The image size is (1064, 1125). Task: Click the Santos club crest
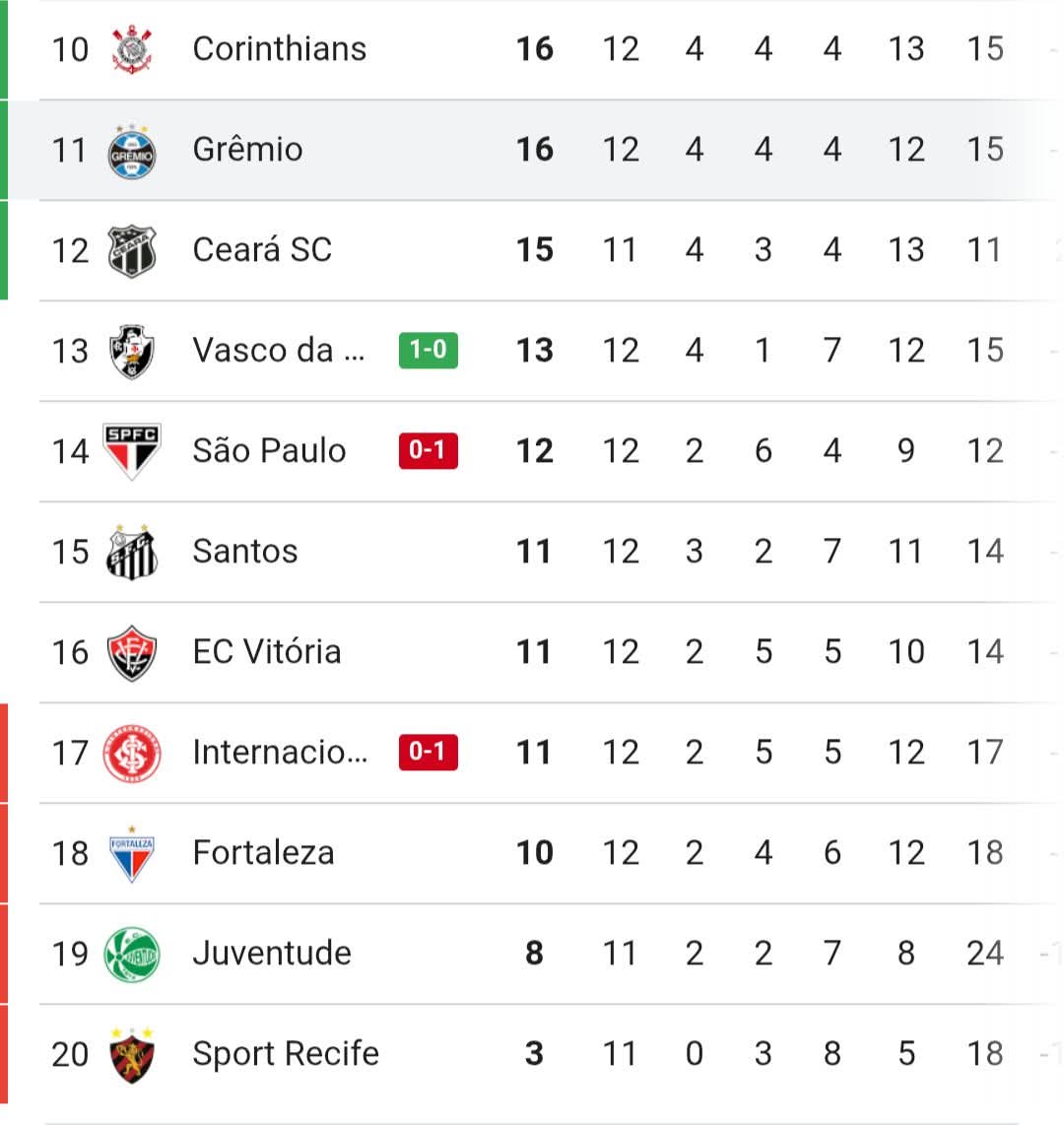[x=132, y=552]
